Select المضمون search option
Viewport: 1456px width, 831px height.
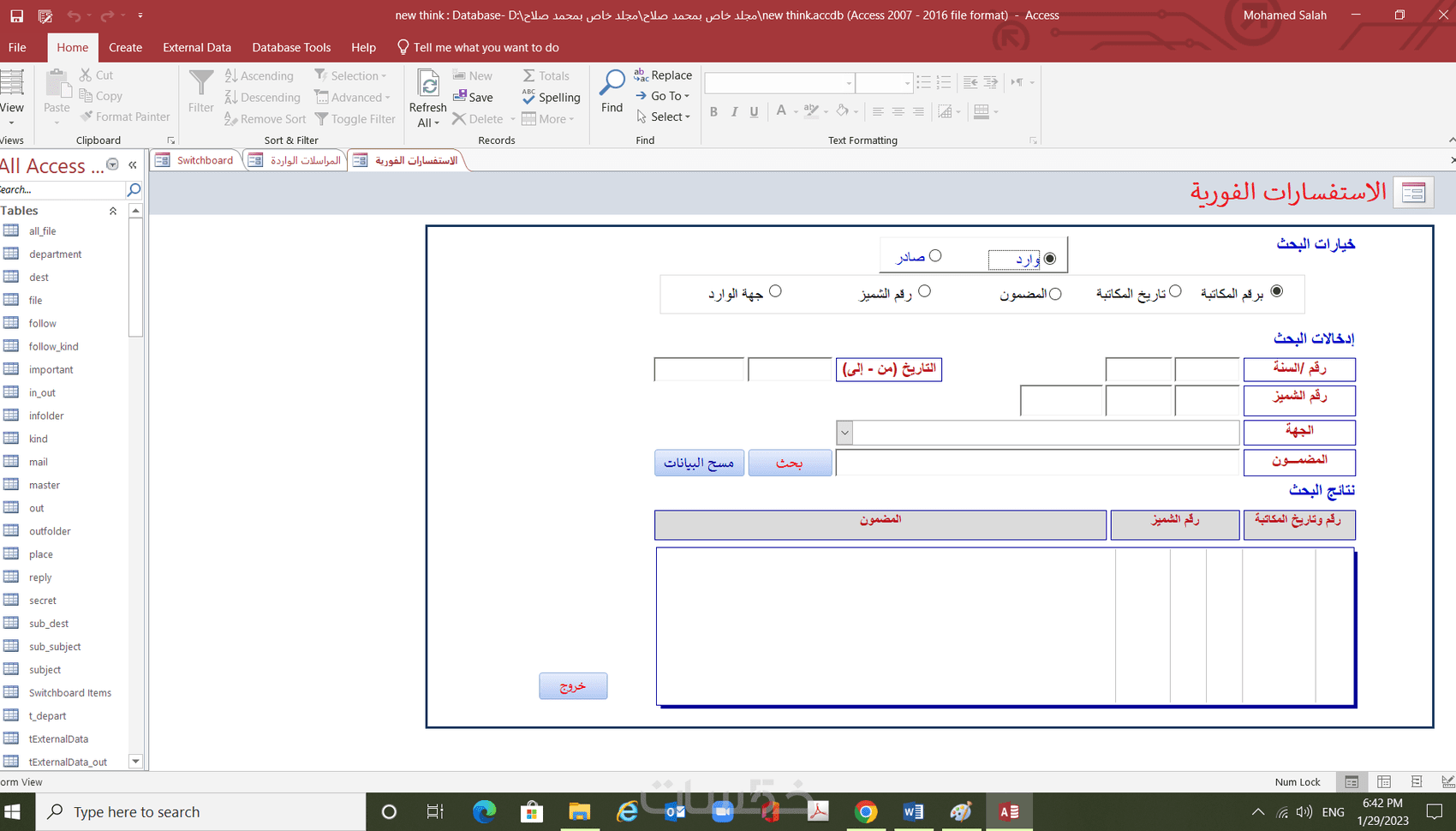click(1055, 294)
